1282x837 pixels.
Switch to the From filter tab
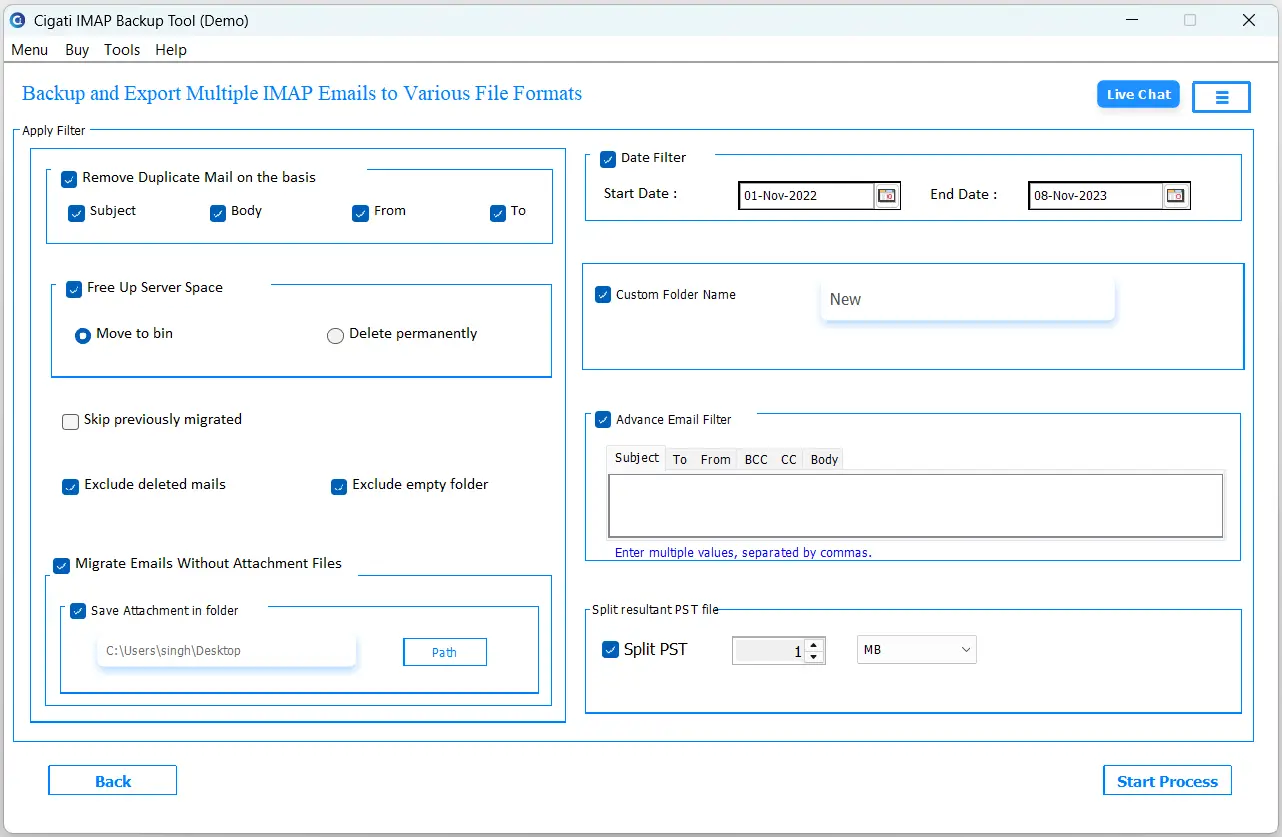coord(716,460)
